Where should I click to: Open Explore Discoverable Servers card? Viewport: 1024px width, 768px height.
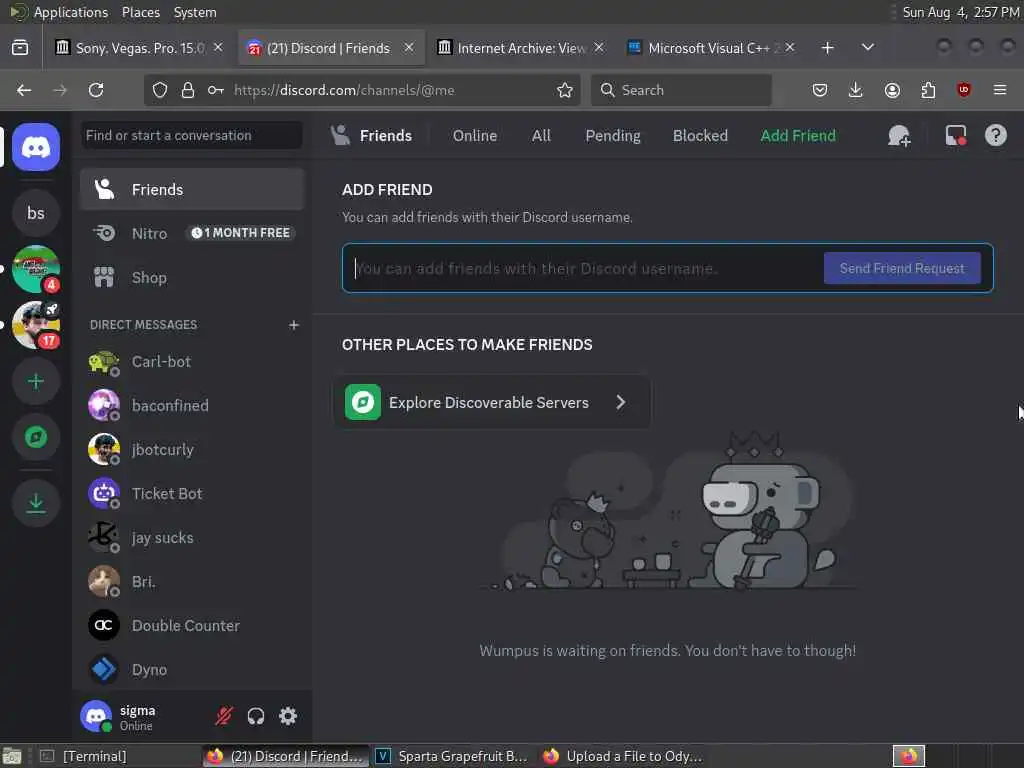[492, 402]
